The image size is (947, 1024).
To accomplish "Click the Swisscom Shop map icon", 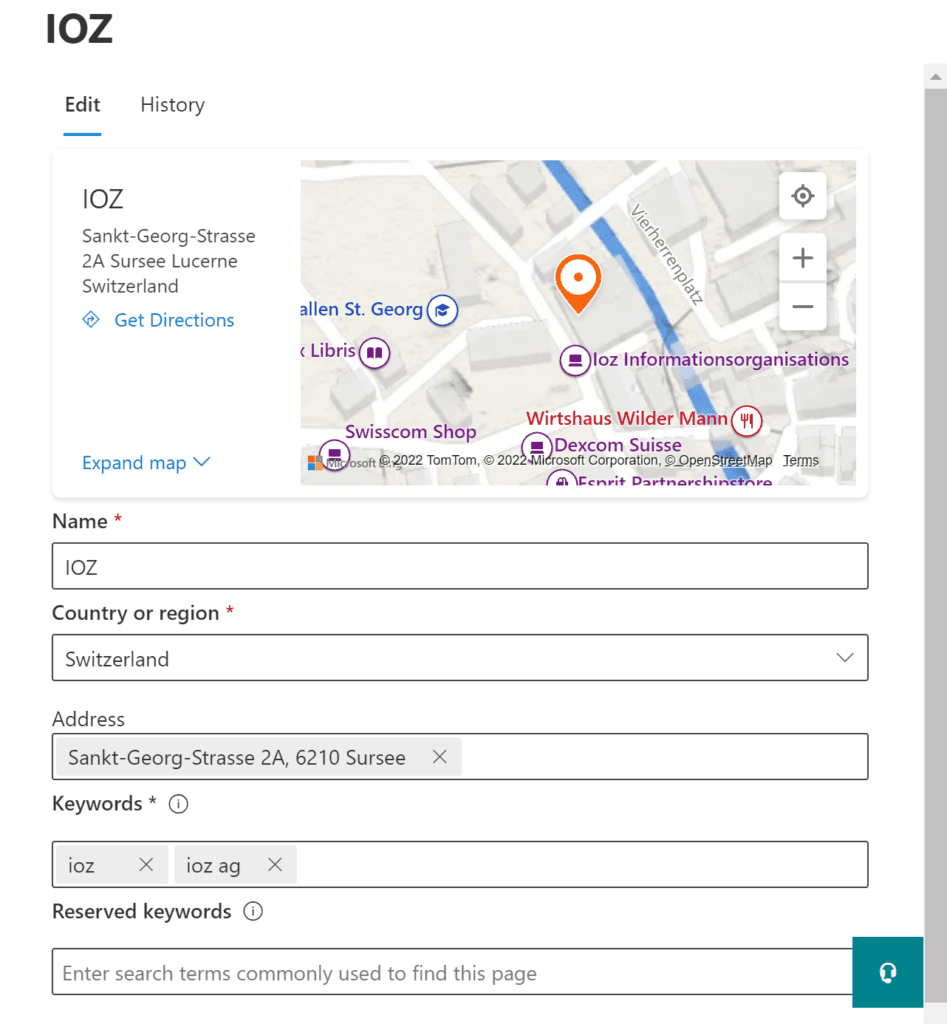I will point(334,455).
